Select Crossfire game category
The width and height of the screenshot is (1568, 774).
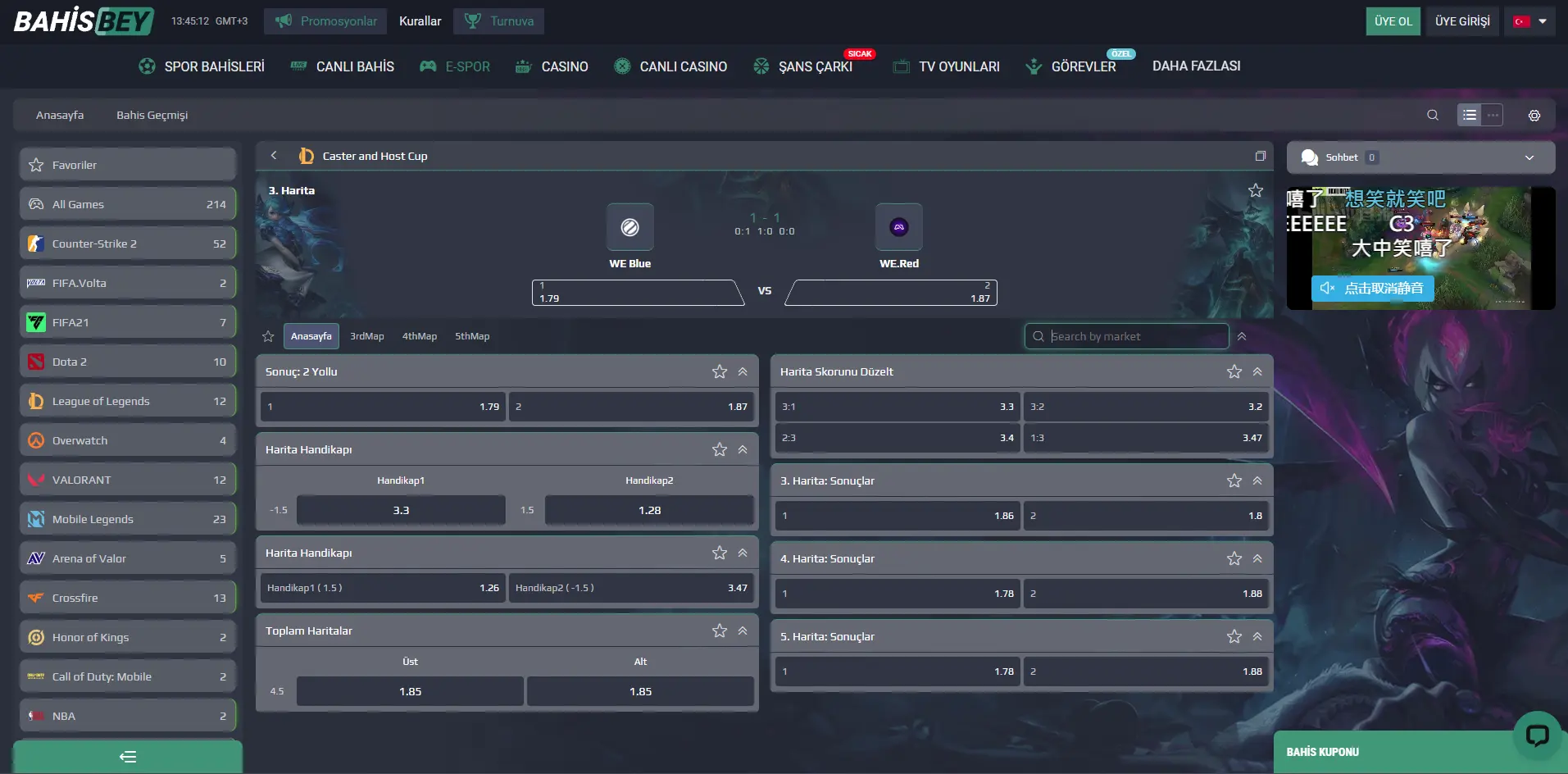pyautogui.click(x=128, y=598)
